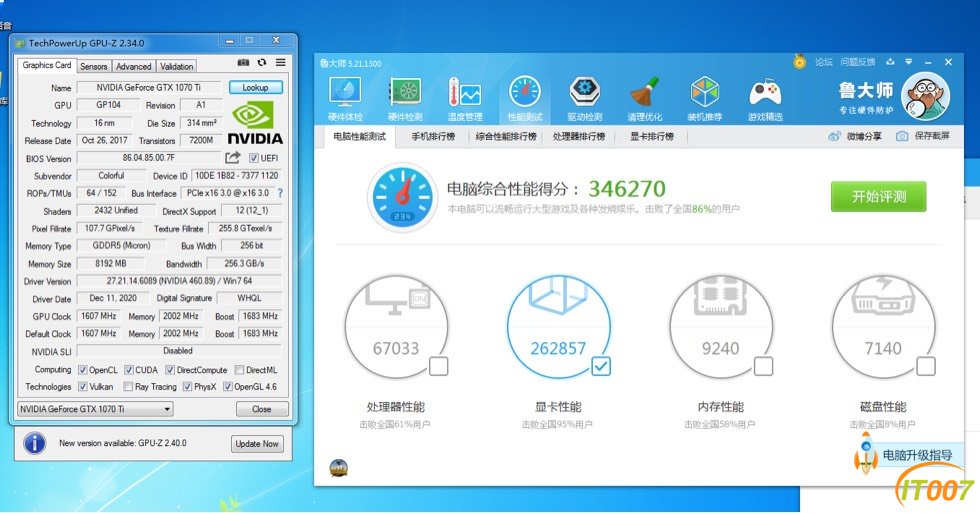Toggle the OpenCL checkbox

coord(82,370)
